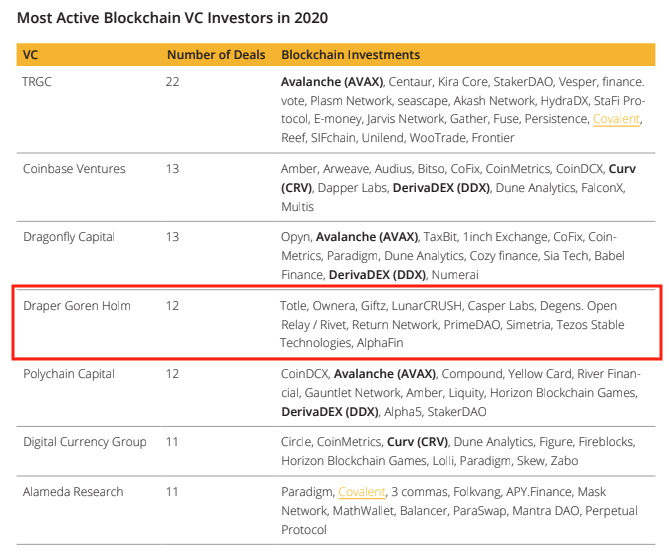This screenshot has width=669, height=557.
Task: Click 'Yellow Card' in Polychain Capital row
Action: [x=540, y=374]
